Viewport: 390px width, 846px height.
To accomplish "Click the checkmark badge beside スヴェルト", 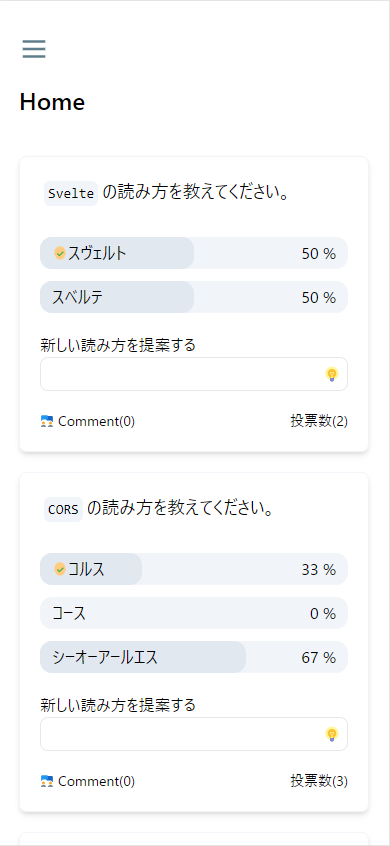I will point(60,253).
